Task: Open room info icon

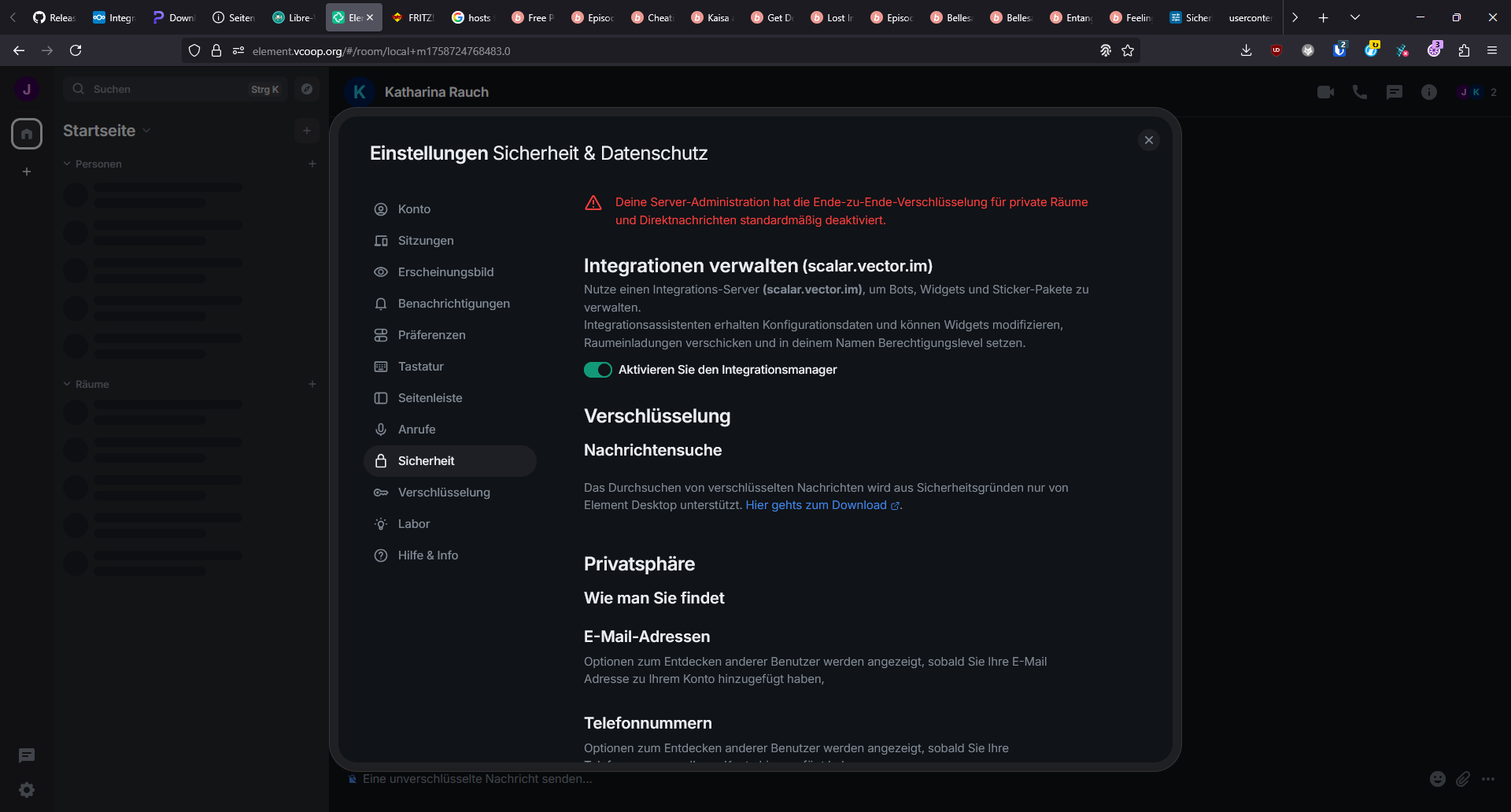Action: [1428, 92]
